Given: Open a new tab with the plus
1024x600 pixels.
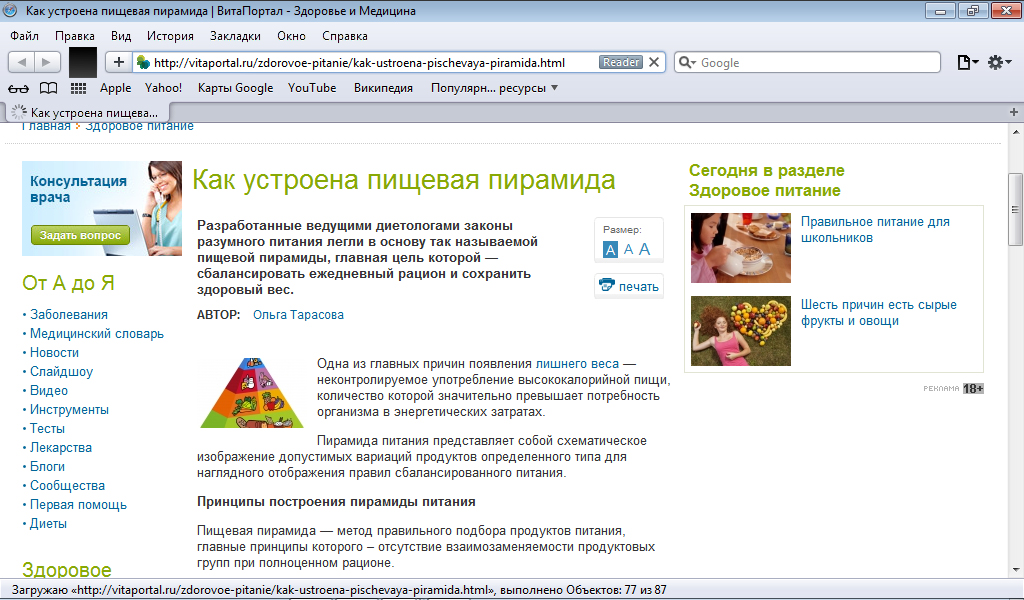Looking at the screenshot, I should pyautogui.click(x=1014, y=112).
